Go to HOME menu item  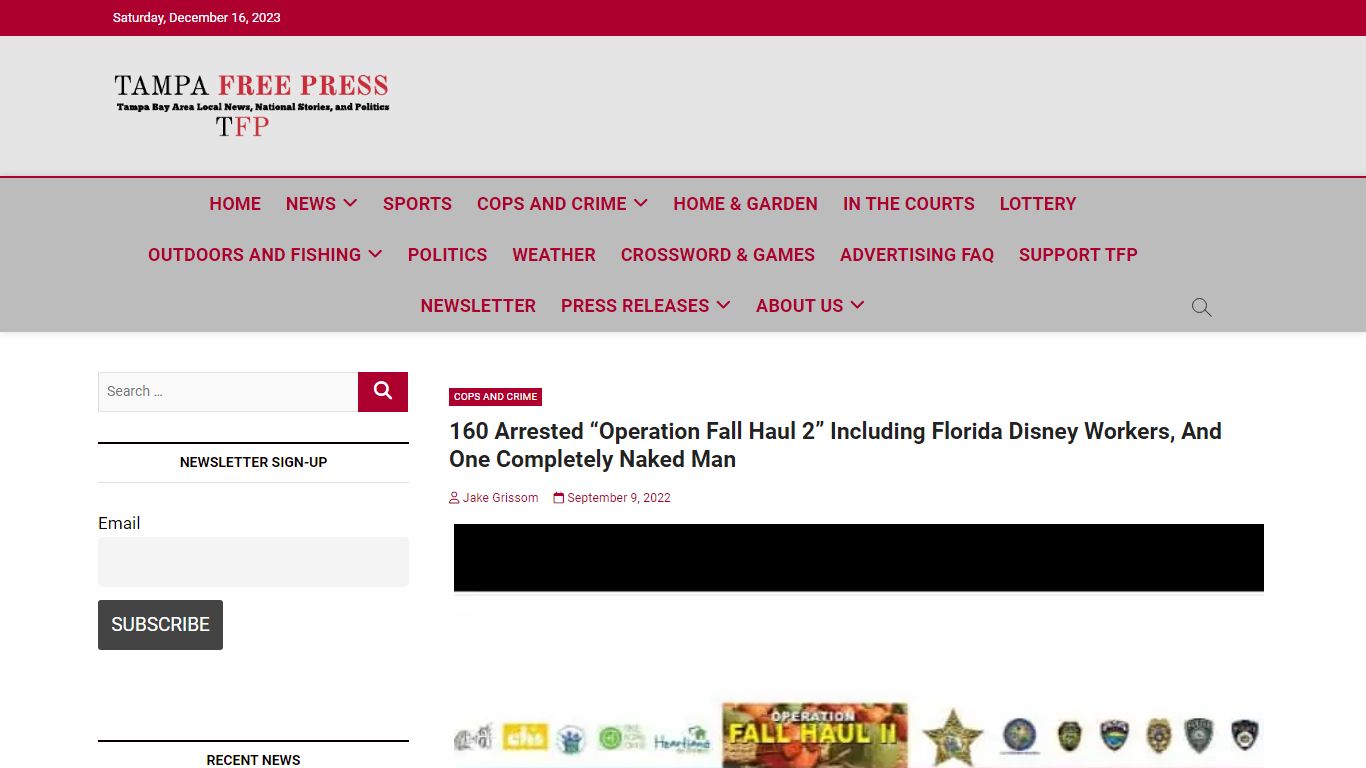[x=235, y=204]
